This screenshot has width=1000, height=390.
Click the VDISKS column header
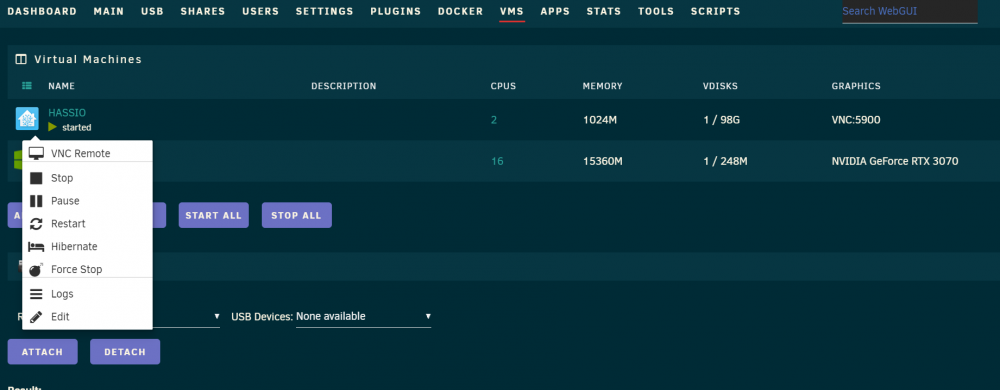721,86
